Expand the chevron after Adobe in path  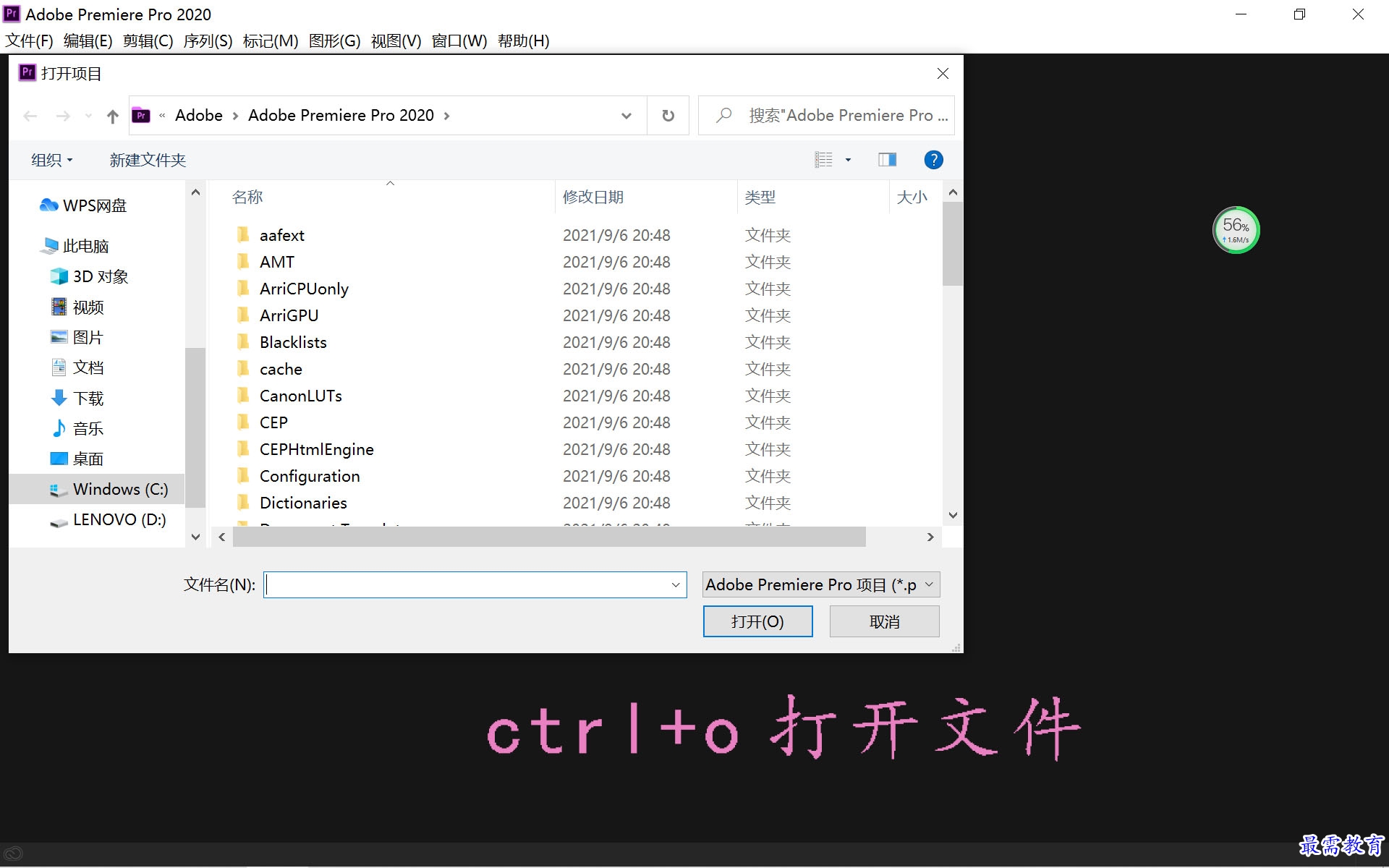[x=235, y=116]
